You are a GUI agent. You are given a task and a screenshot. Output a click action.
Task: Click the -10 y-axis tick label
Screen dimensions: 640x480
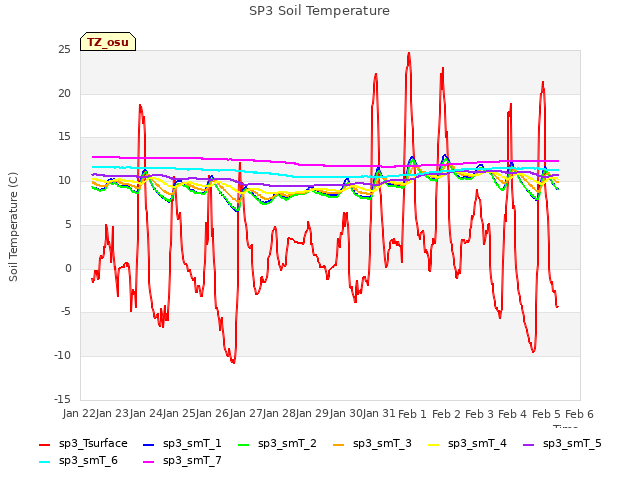(x=62, y=356)
